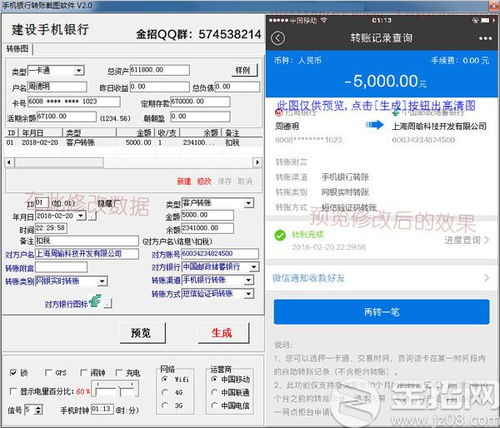The image size is (500, 428).
Task: Select the 4G network radio button
Action: 165,392
